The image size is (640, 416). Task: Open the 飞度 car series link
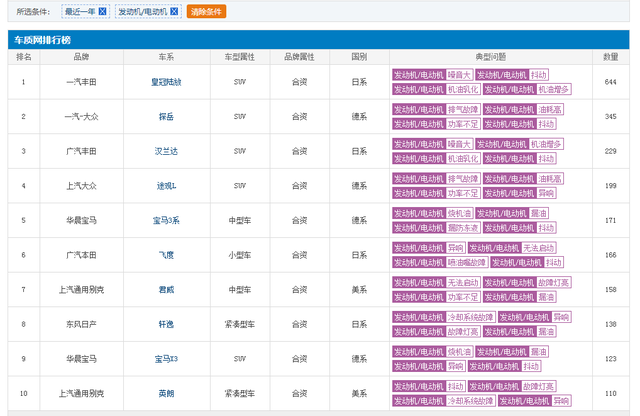166,255
